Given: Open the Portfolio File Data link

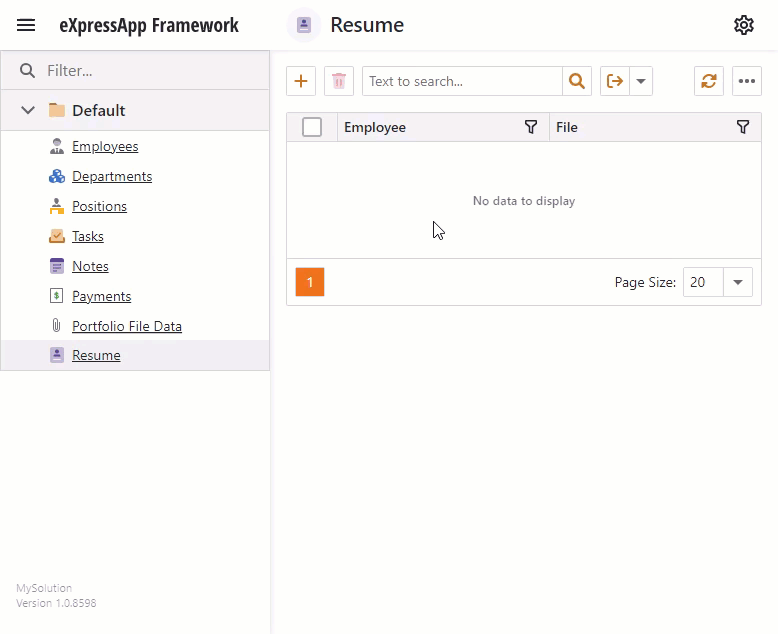Looking at the screenshot, I should click(127, 326).
